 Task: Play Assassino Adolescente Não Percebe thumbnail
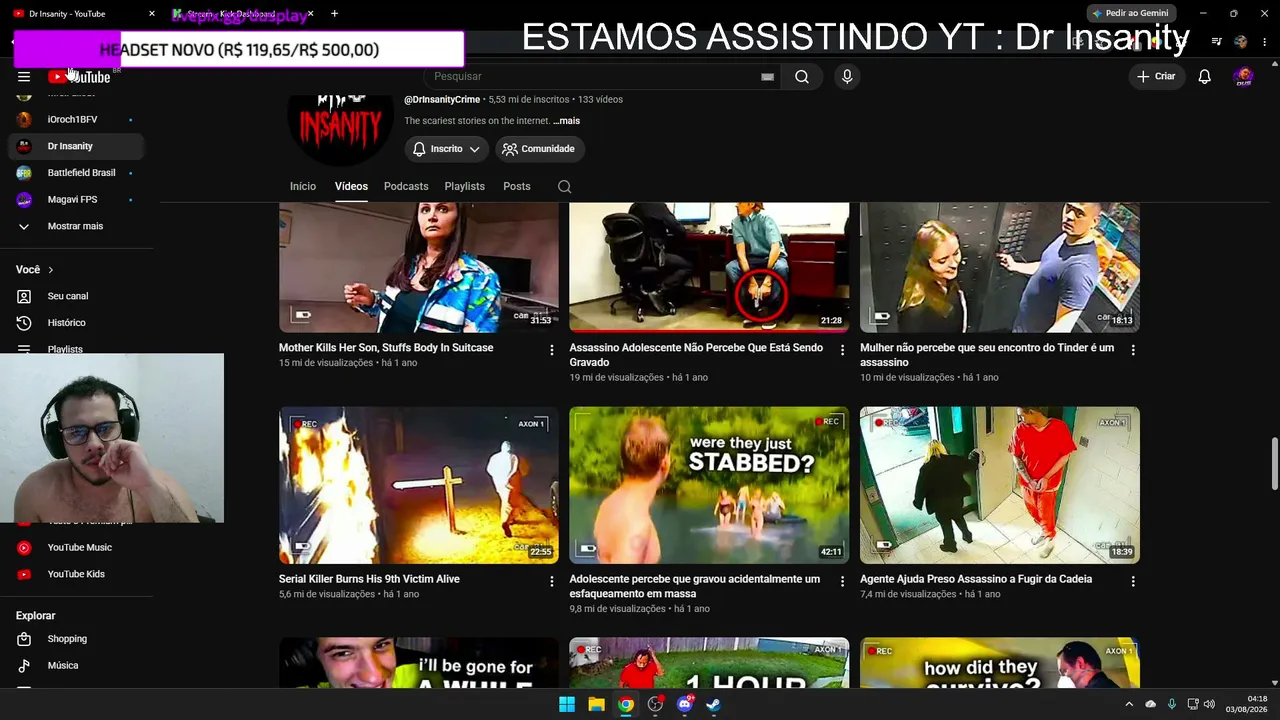709,267
